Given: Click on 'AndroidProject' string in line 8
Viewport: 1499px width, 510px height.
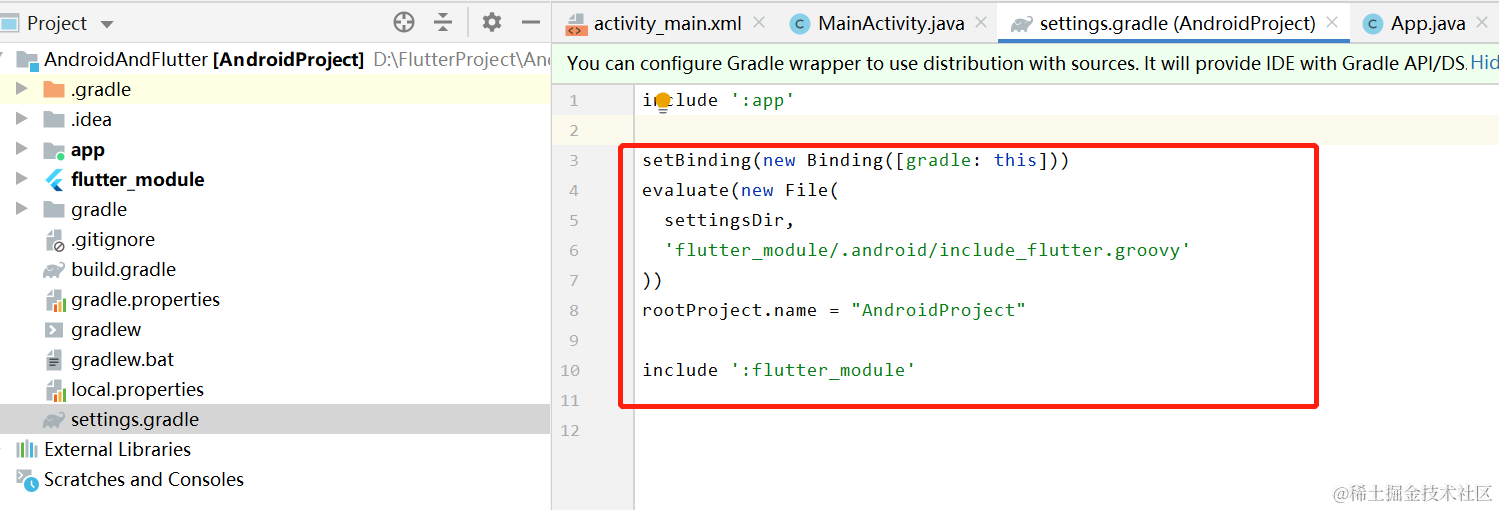Looking at the screenshot, I should (x=938, y=310).
